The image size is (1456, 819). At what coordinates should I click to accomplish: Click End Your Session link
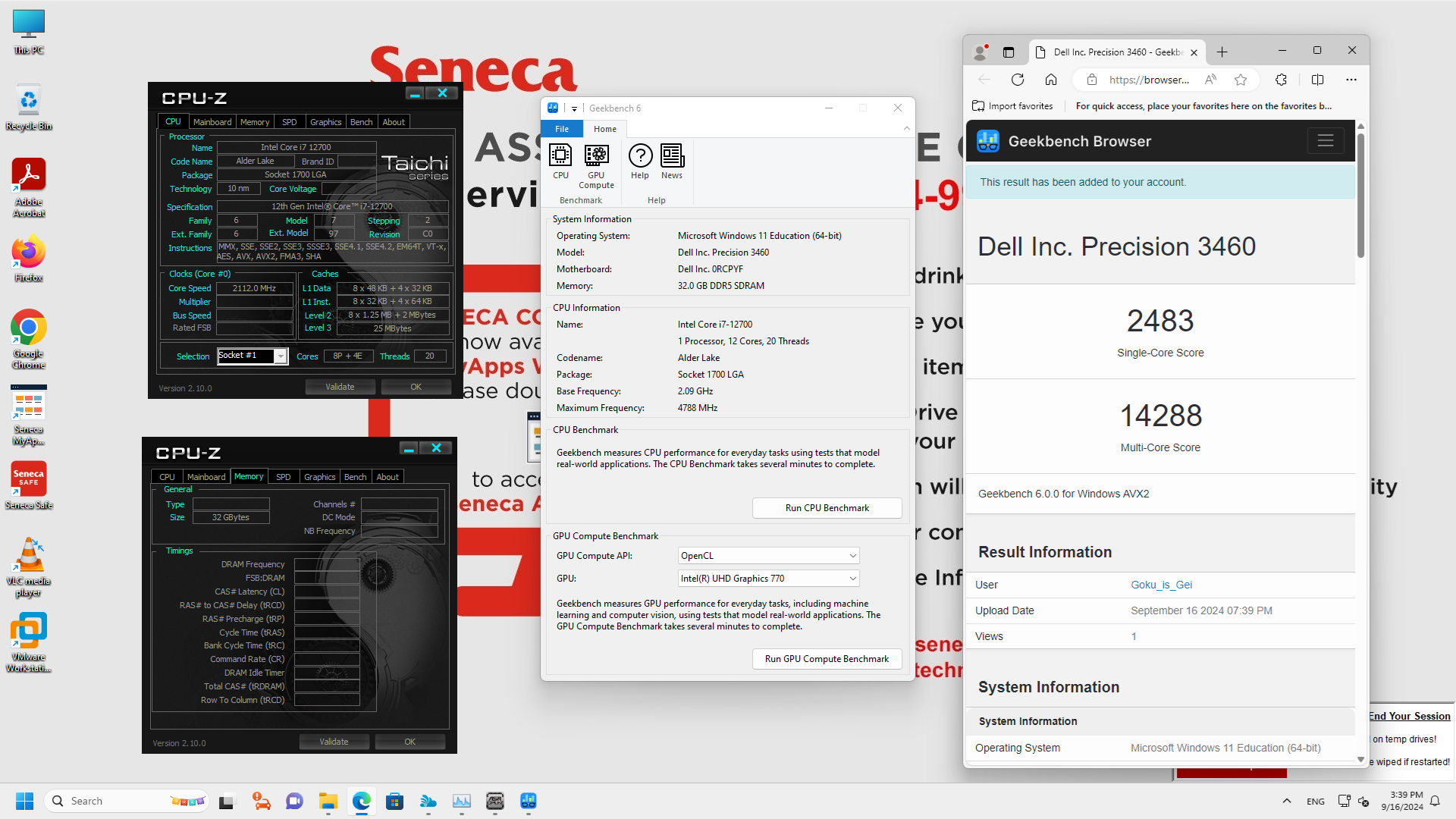(1409, 716)
